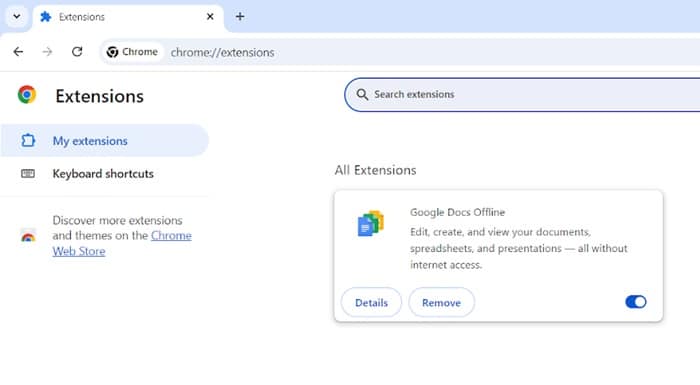
Task: Open Keyboard shortcuts in the sidebar
Action: point(104,174)
